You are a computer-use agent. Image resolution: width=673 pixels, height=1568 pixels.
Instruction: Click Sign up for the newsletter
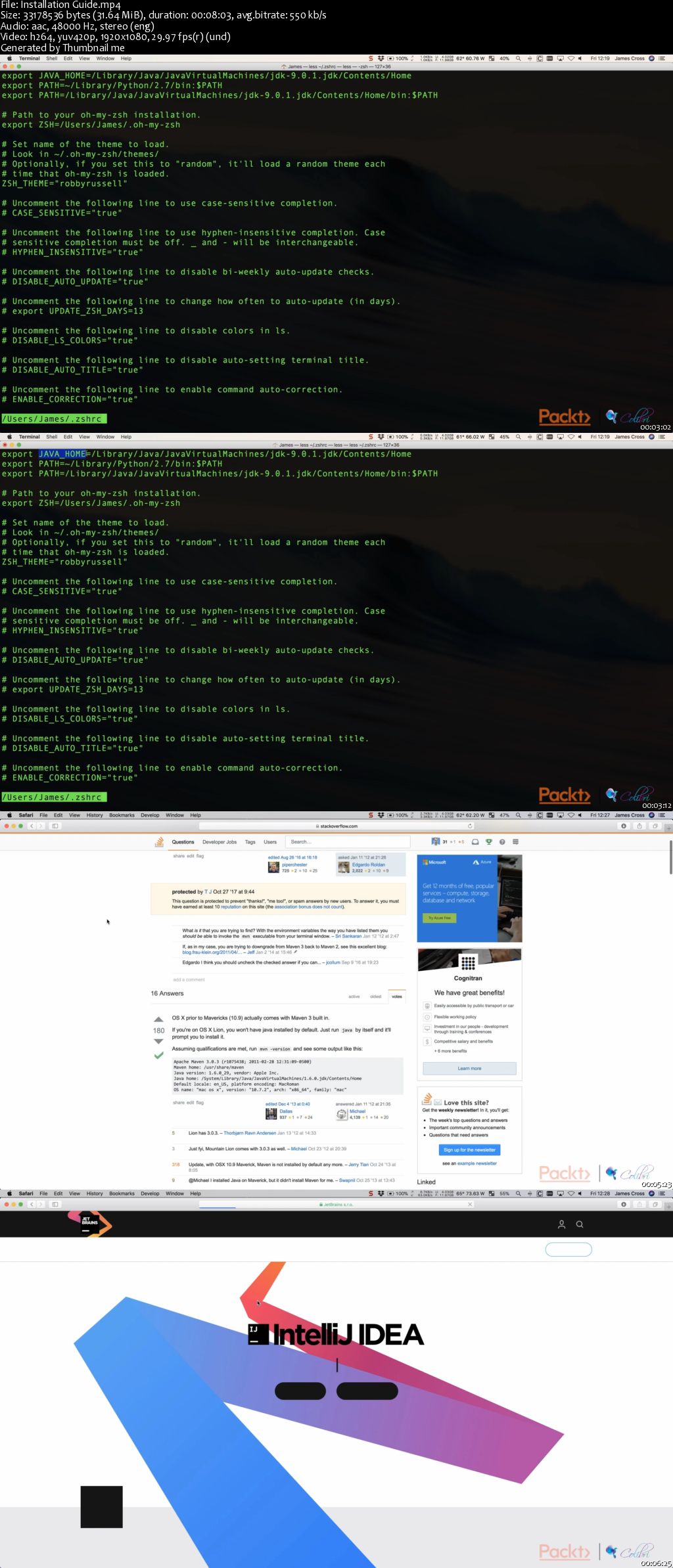469,1150
